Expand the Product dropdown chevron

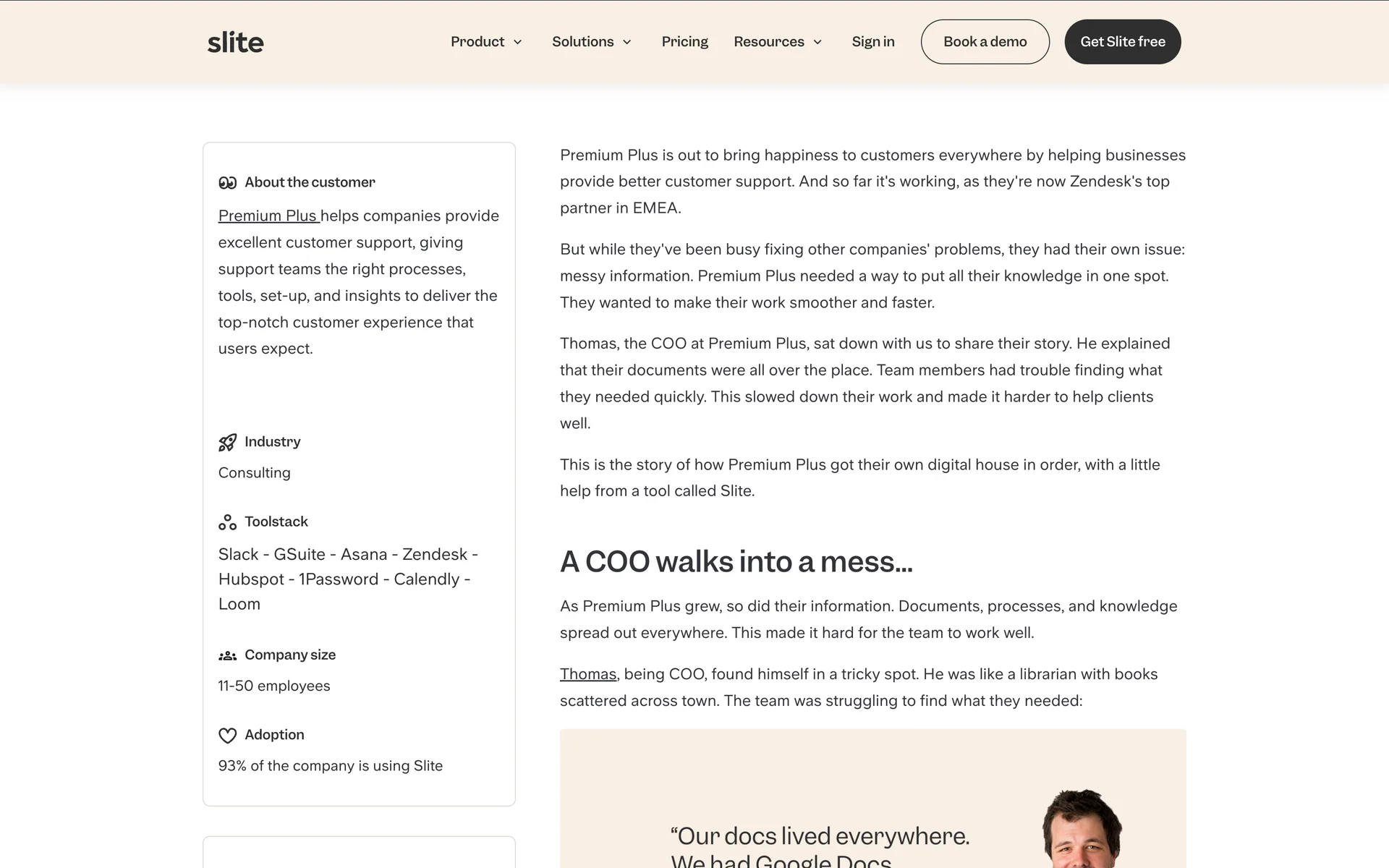point(518,42)
